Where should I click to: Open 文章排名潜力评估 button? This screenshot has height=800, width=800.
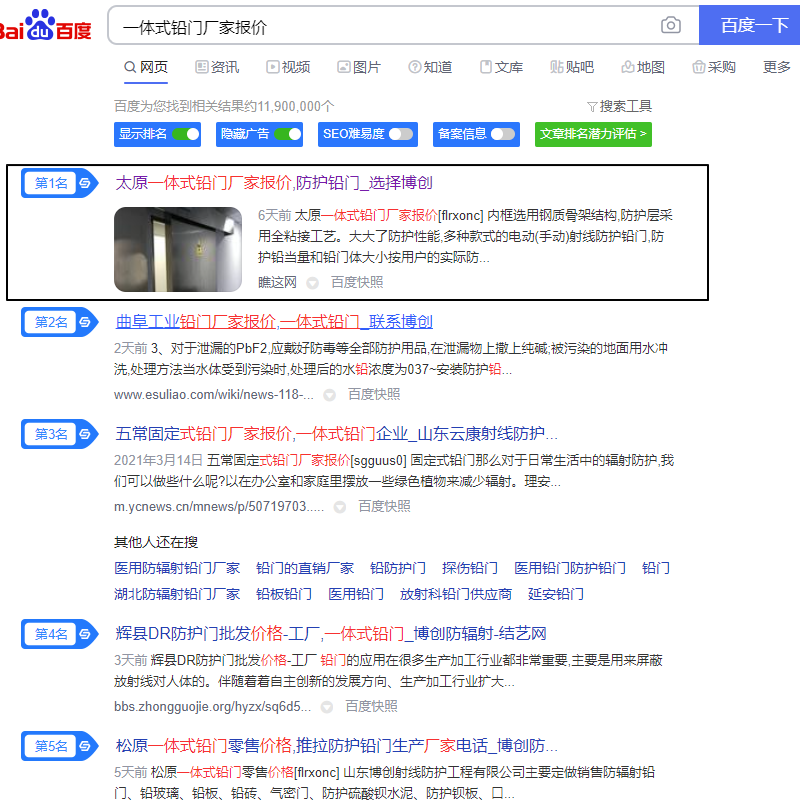(593, 134)
